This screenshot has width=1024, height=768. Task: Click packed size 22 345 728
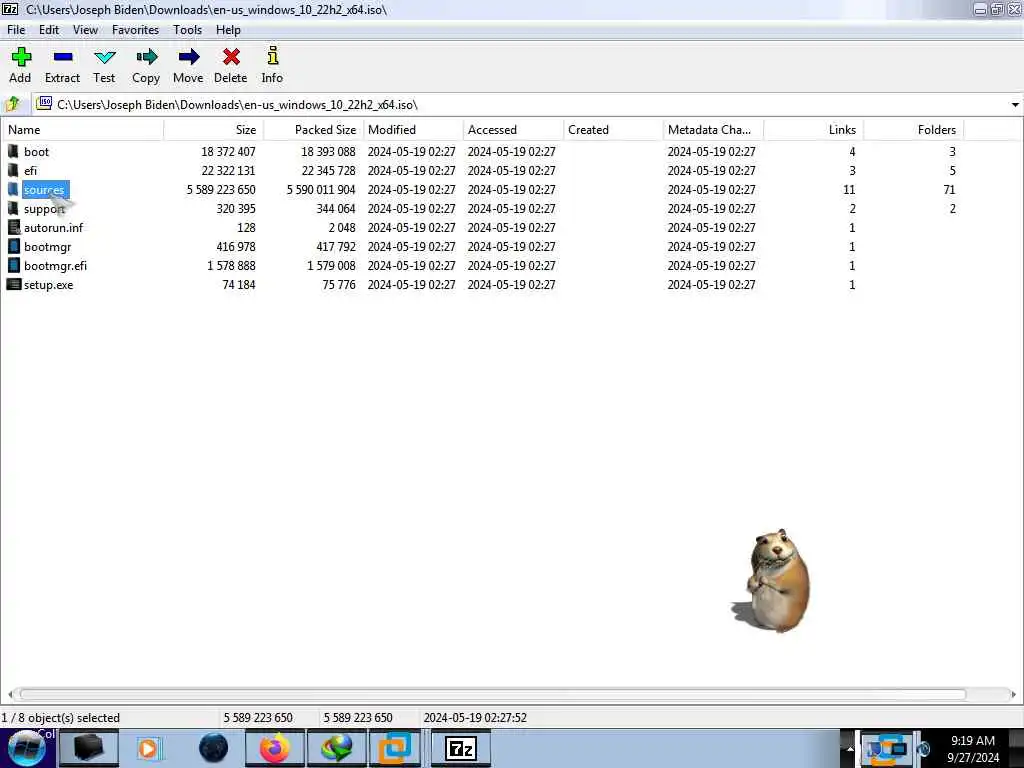click(328, 170)
